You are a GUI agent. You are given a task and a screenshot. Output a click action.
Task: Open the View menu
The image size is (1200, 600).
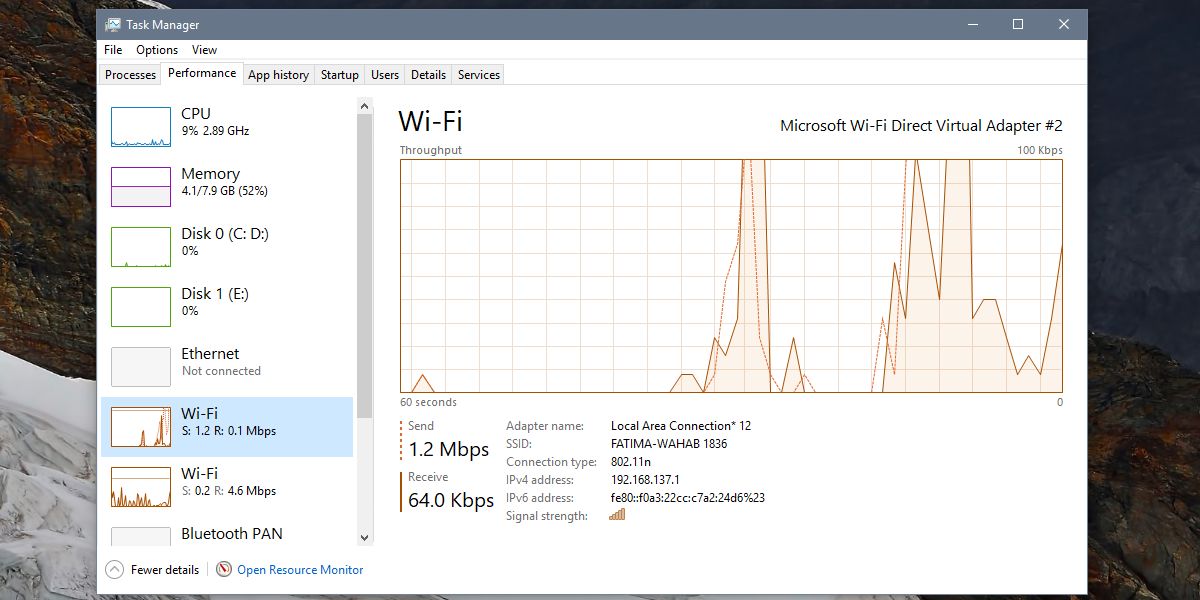205,50
